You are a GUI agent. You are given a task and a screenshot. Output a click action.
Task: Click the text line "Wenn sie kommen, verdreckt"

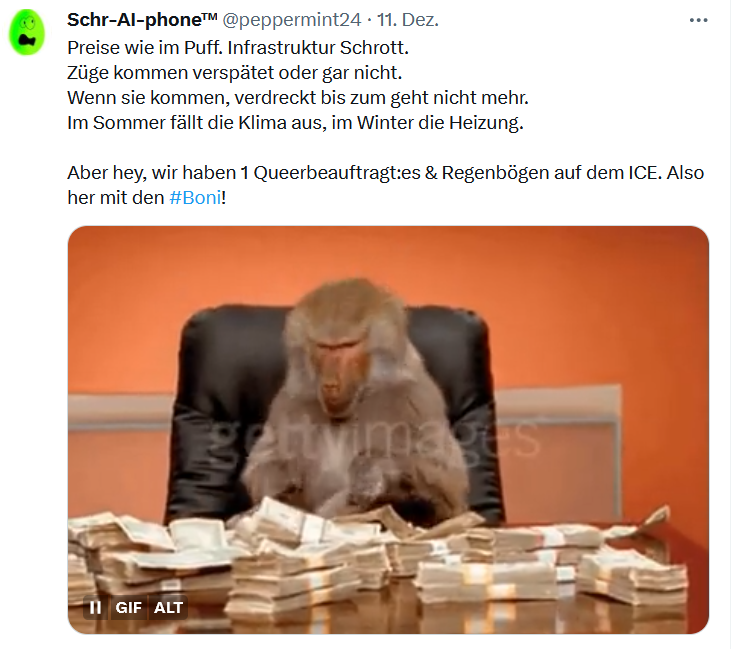coord(298,98)
